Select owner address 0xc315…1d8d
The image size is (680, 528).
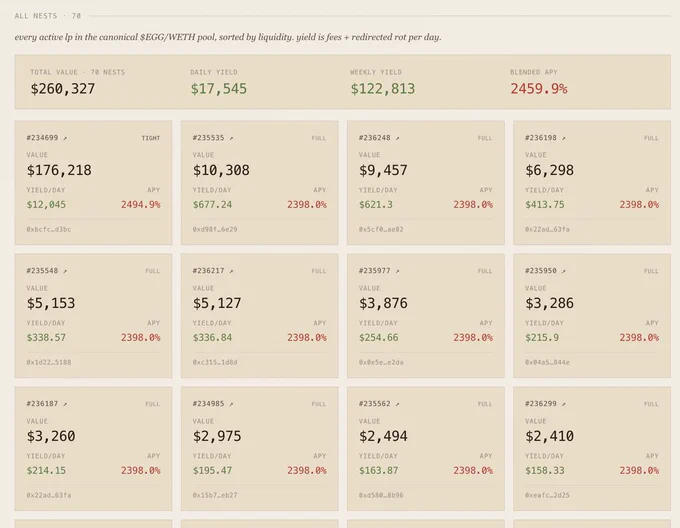pyautogui.click(x=215, y=362)
